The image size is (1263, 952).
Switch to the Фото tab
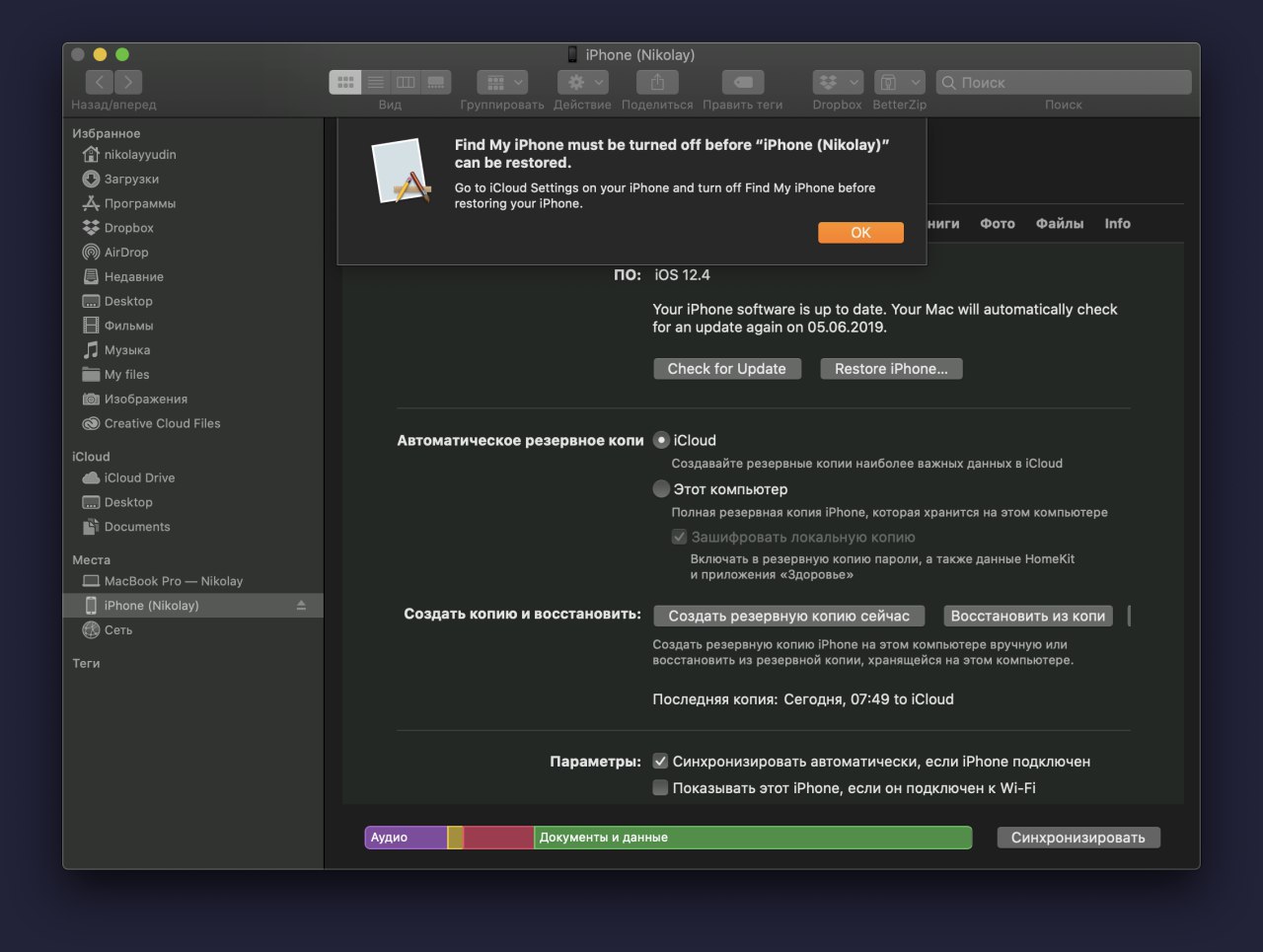[998, 224]
